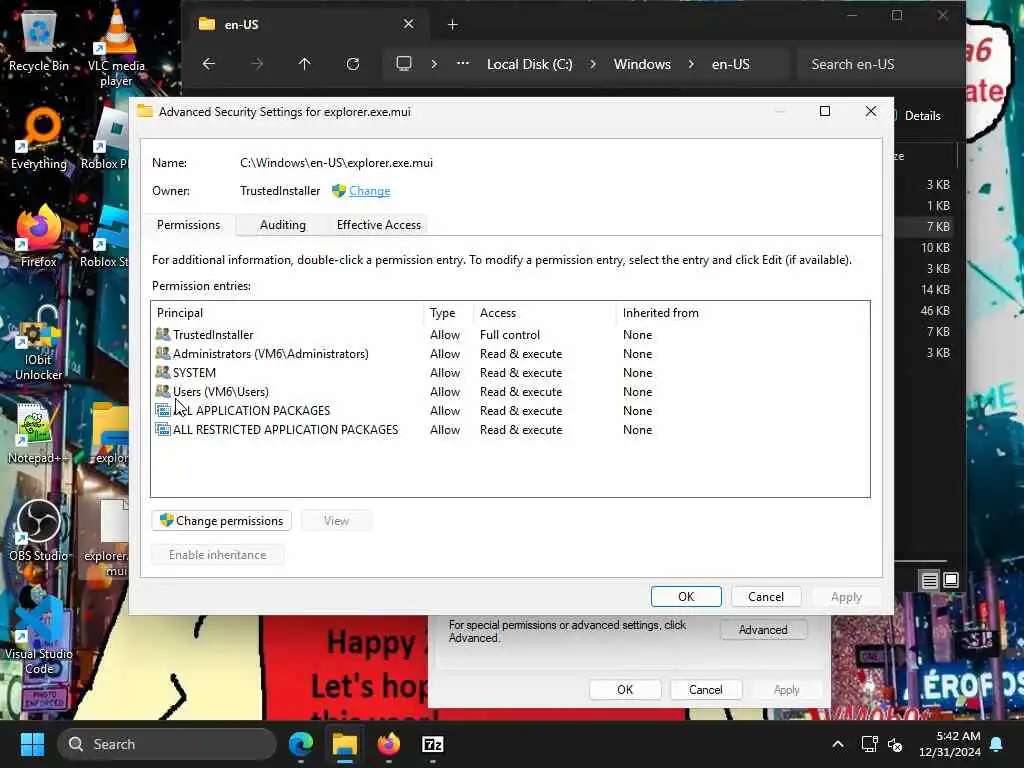
Task: Select the TrustedInstaller permission entry
Action: point(509,334)
